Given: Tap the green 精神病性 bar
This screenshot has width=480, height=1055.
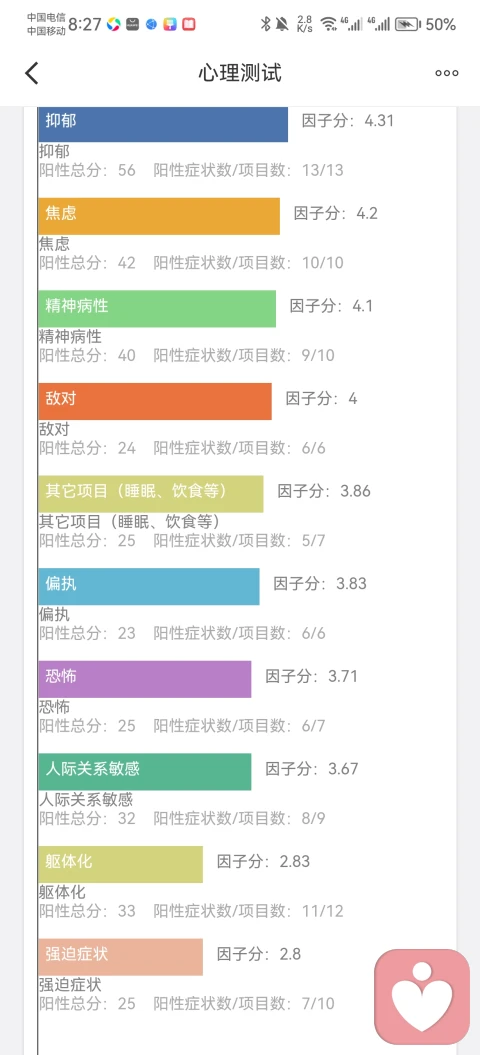Looking at the screenshot, I should [157, 309].
